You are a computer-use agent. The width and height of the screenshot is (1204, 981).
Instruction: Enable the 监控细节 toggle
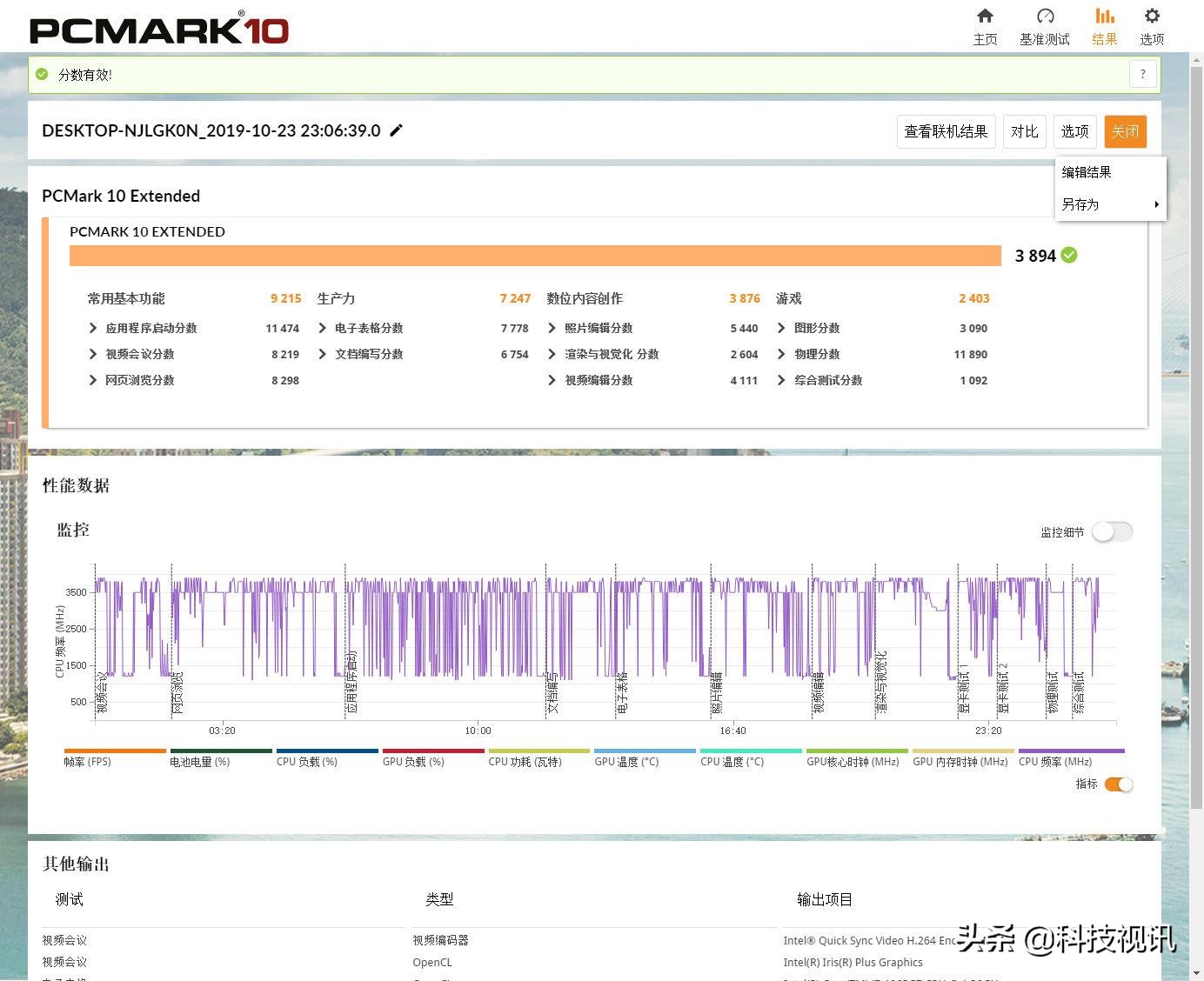1112,531
